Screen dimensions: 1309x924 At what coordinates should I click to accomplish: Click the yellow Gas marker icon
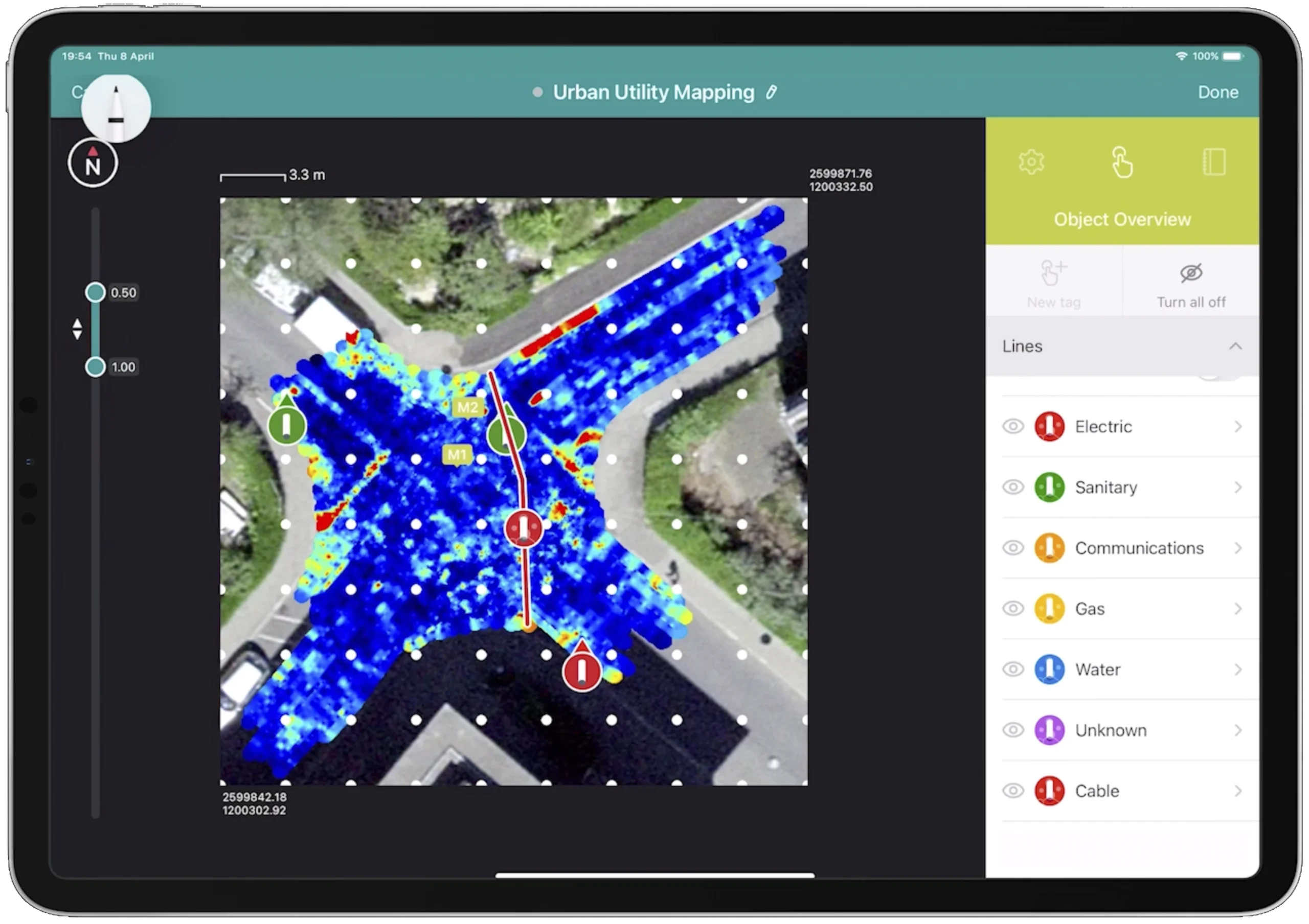(1049, 609)
